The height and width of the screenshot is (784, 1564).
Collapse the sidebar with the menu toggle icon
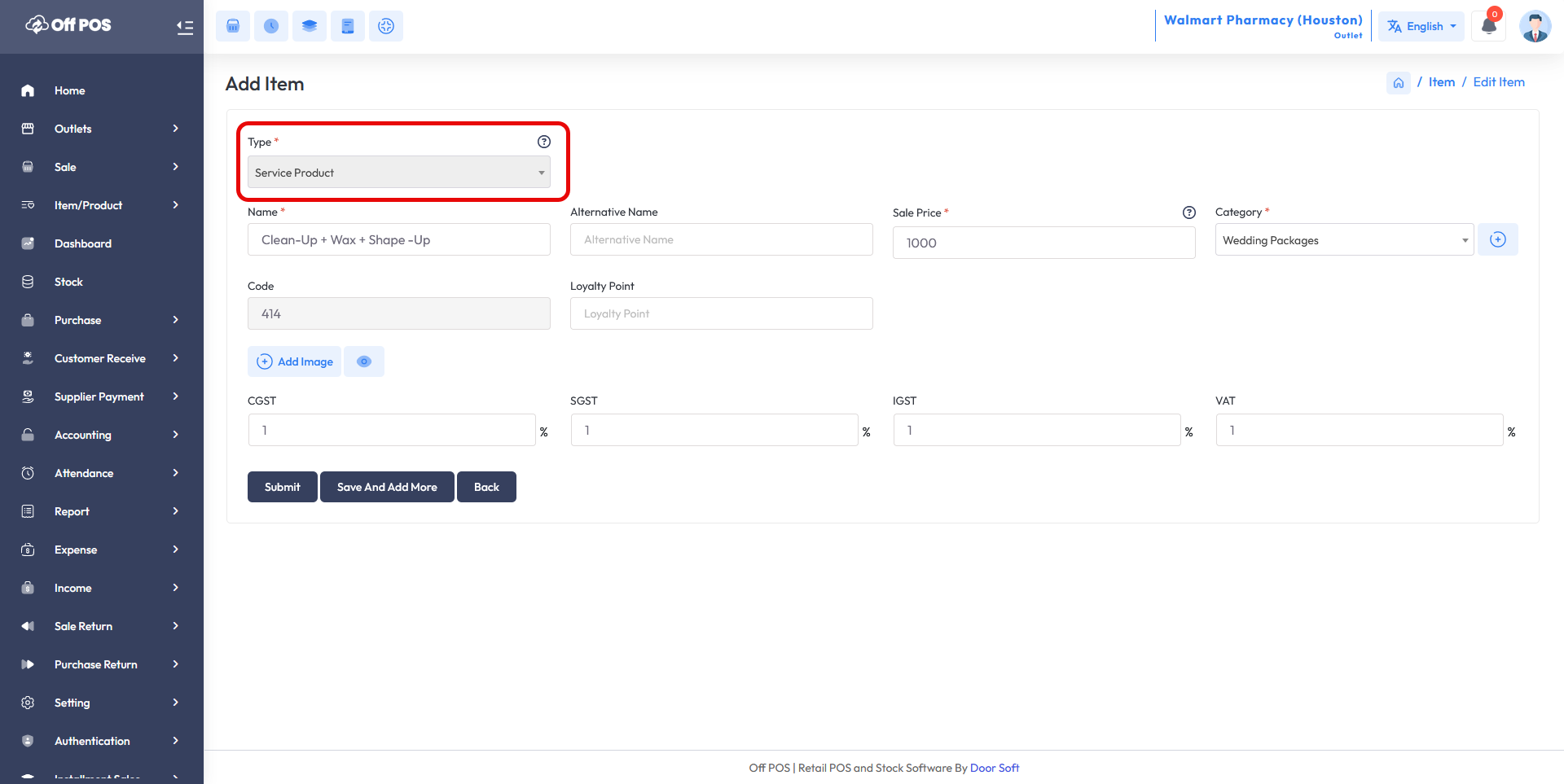click(x=185, y=27)
